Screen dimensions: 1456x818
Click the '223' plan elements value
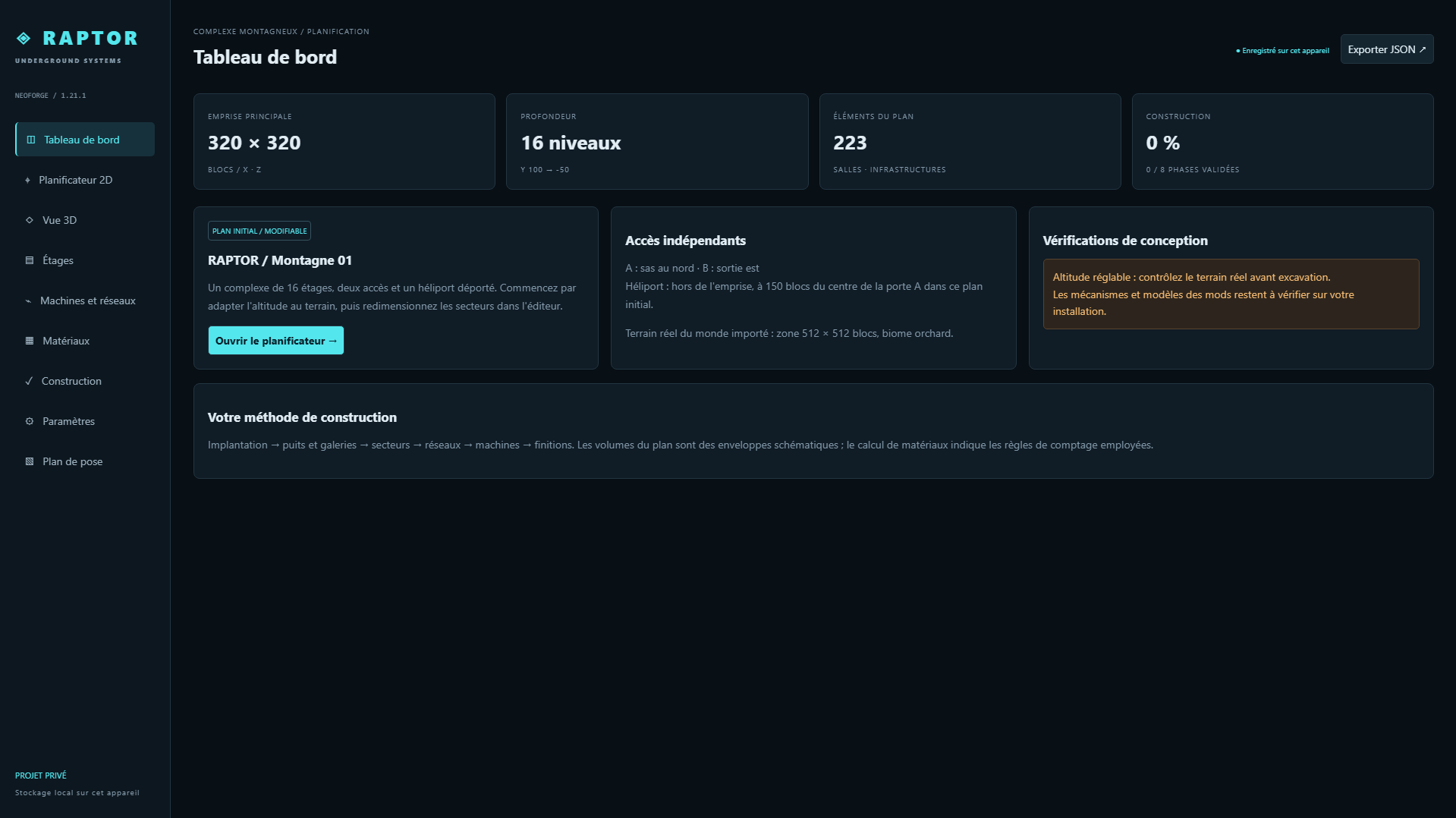click(850, 143)
